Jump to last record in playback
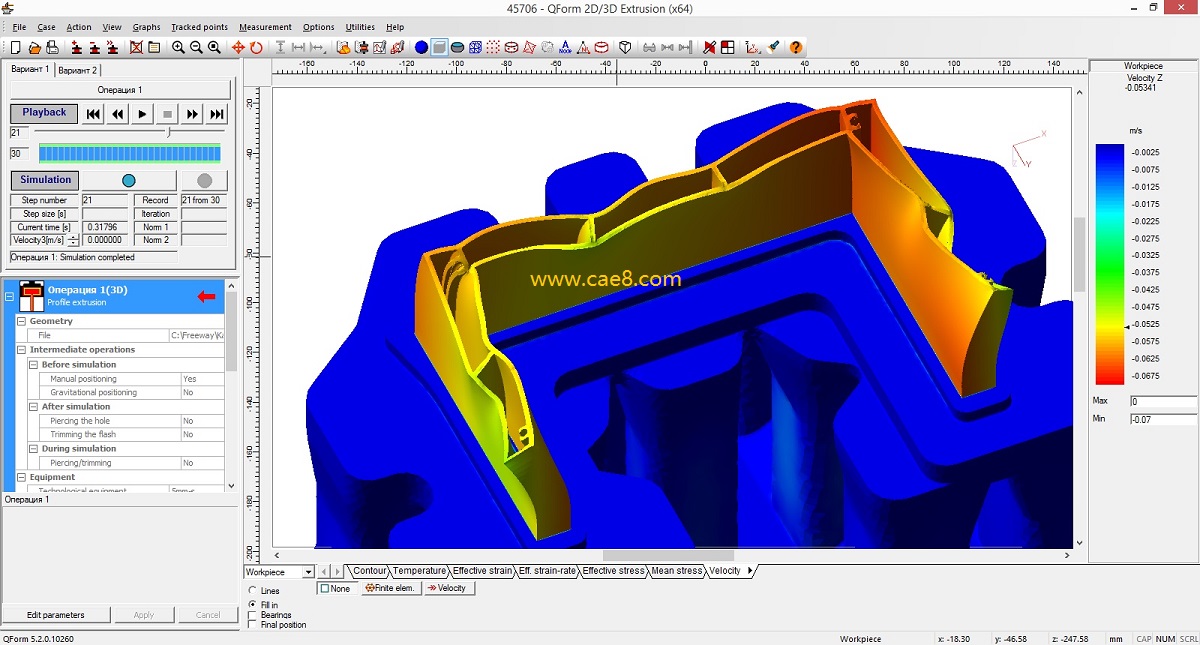The width and height of the screenshot is (1200, 645). click(x=217, y=114)
